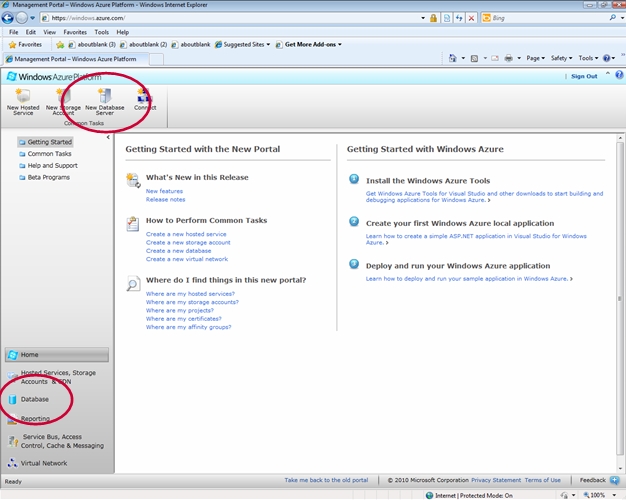
Task: Open the Privacy Statement link
Action: tap(496, 480)
